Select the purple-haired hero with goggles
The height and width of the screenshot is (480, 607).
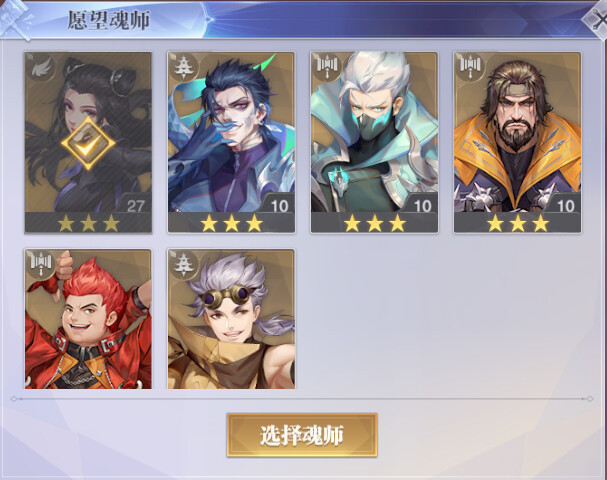coord(231,319)
